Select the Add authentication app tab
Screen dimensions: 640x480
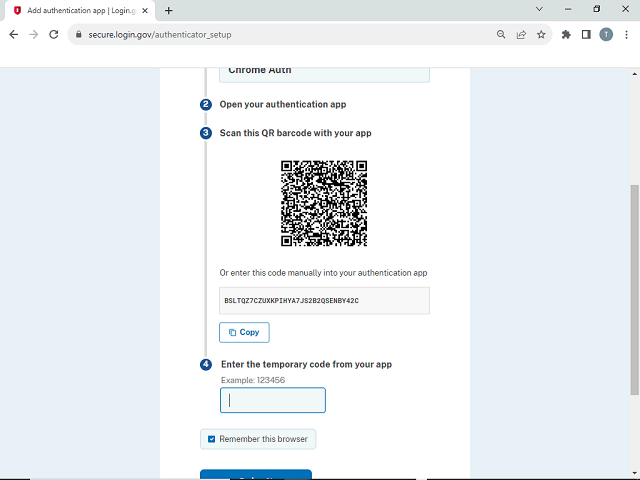point(80,11)
